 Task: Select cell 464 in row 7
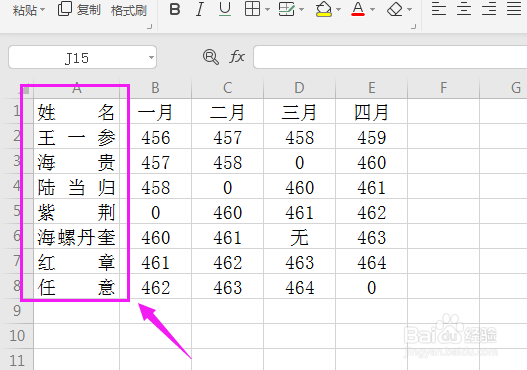pyautogui.click(x=371, y=261)
